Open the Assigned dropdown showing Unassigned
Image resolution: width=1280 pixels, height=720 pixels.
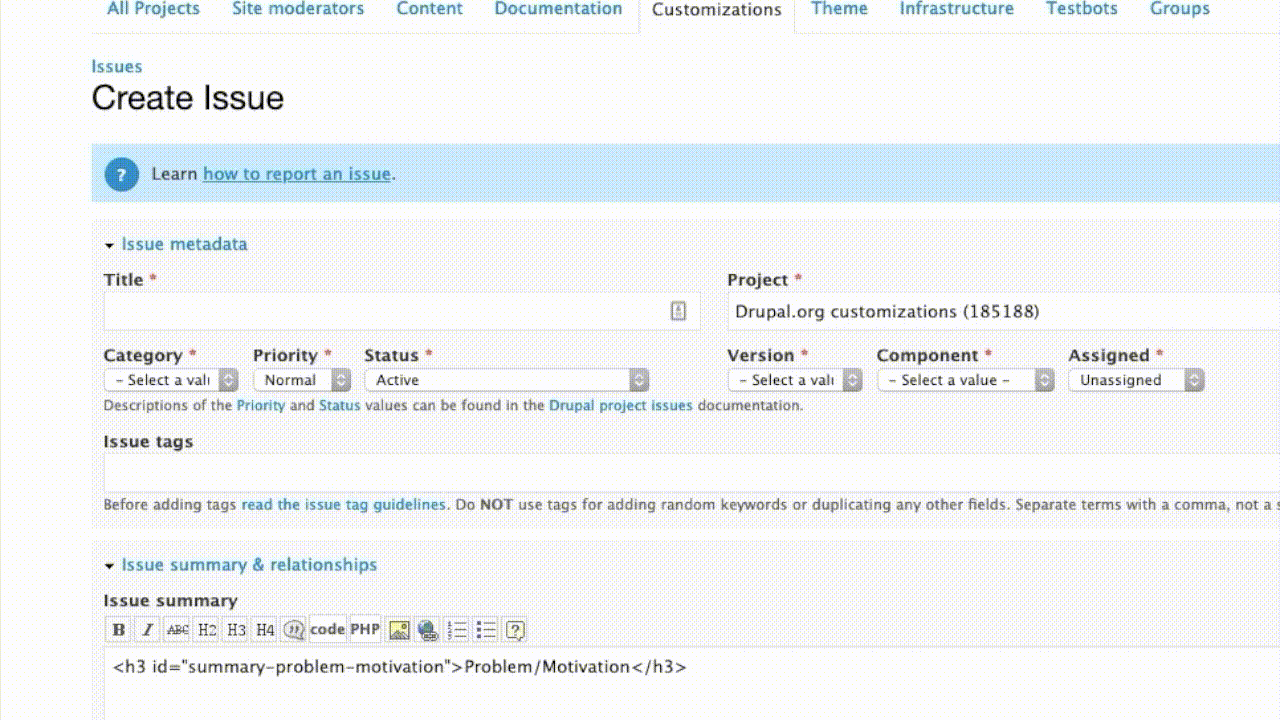(1135, 380)
